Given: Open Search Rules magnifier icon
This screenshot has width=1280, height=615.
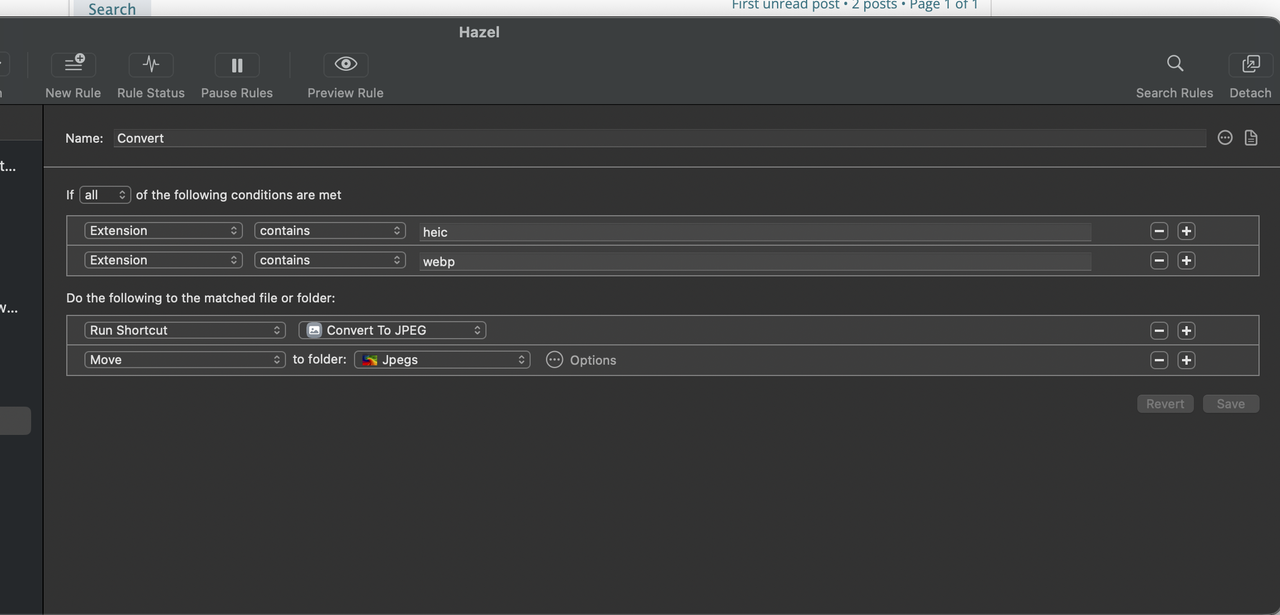Looking at the screenshot, I should pyautogui.click(x=1175, y=64).
